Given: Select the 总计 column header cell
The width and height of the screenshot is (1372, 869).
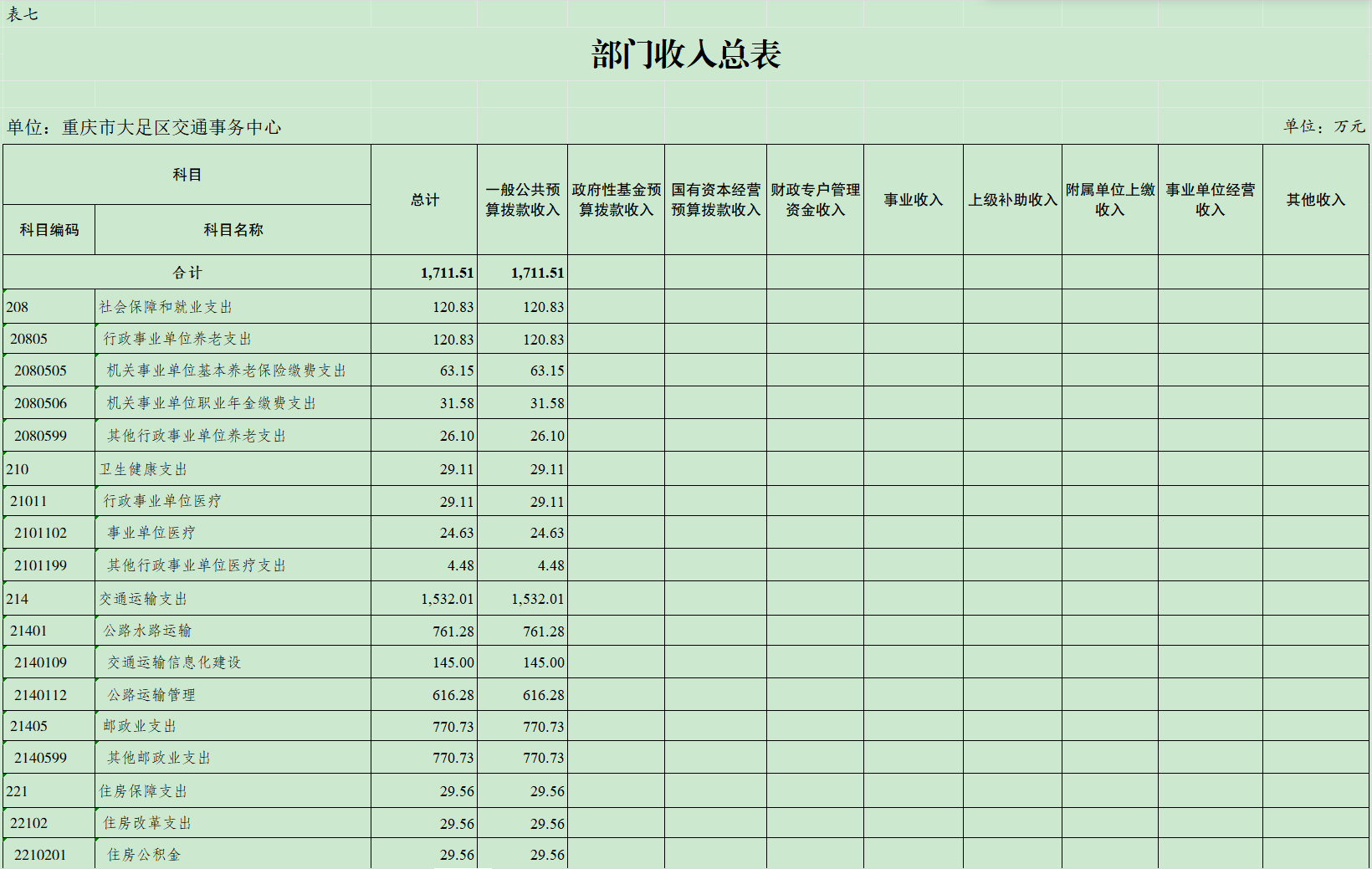Looking at the screenshot, I should 424,200.
